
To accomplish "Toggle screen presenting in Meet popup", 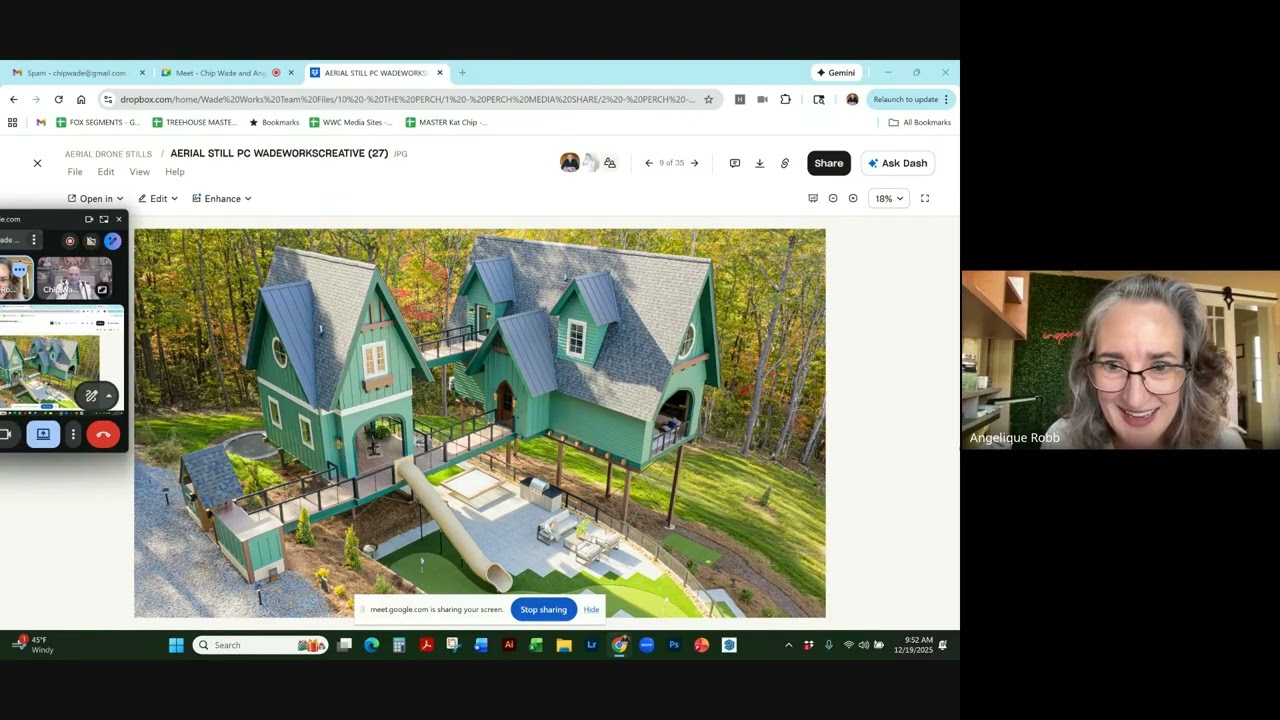I will point(43,434).
